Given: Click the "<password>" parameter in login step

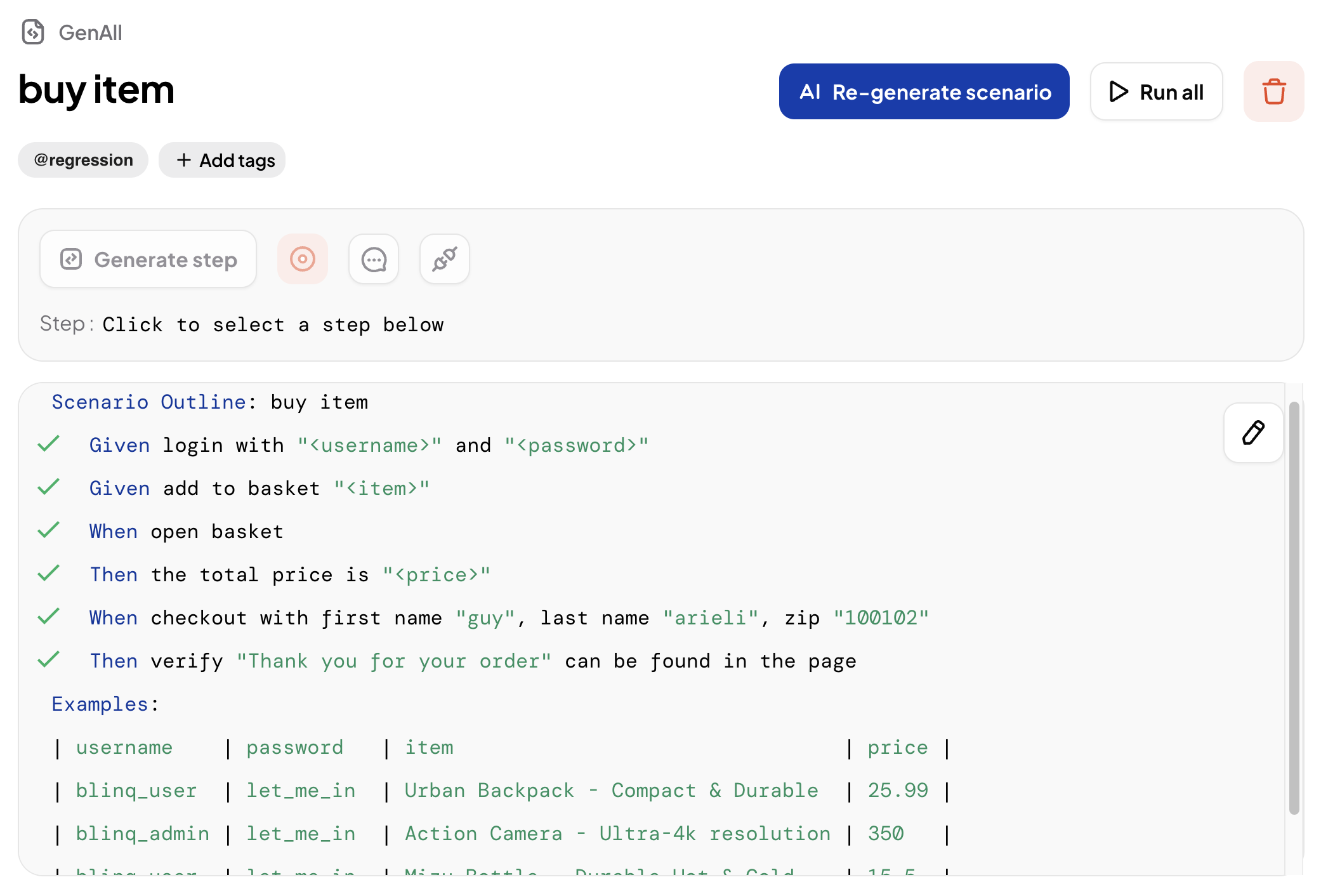Looking at the screenshot, I should point(577,445).
